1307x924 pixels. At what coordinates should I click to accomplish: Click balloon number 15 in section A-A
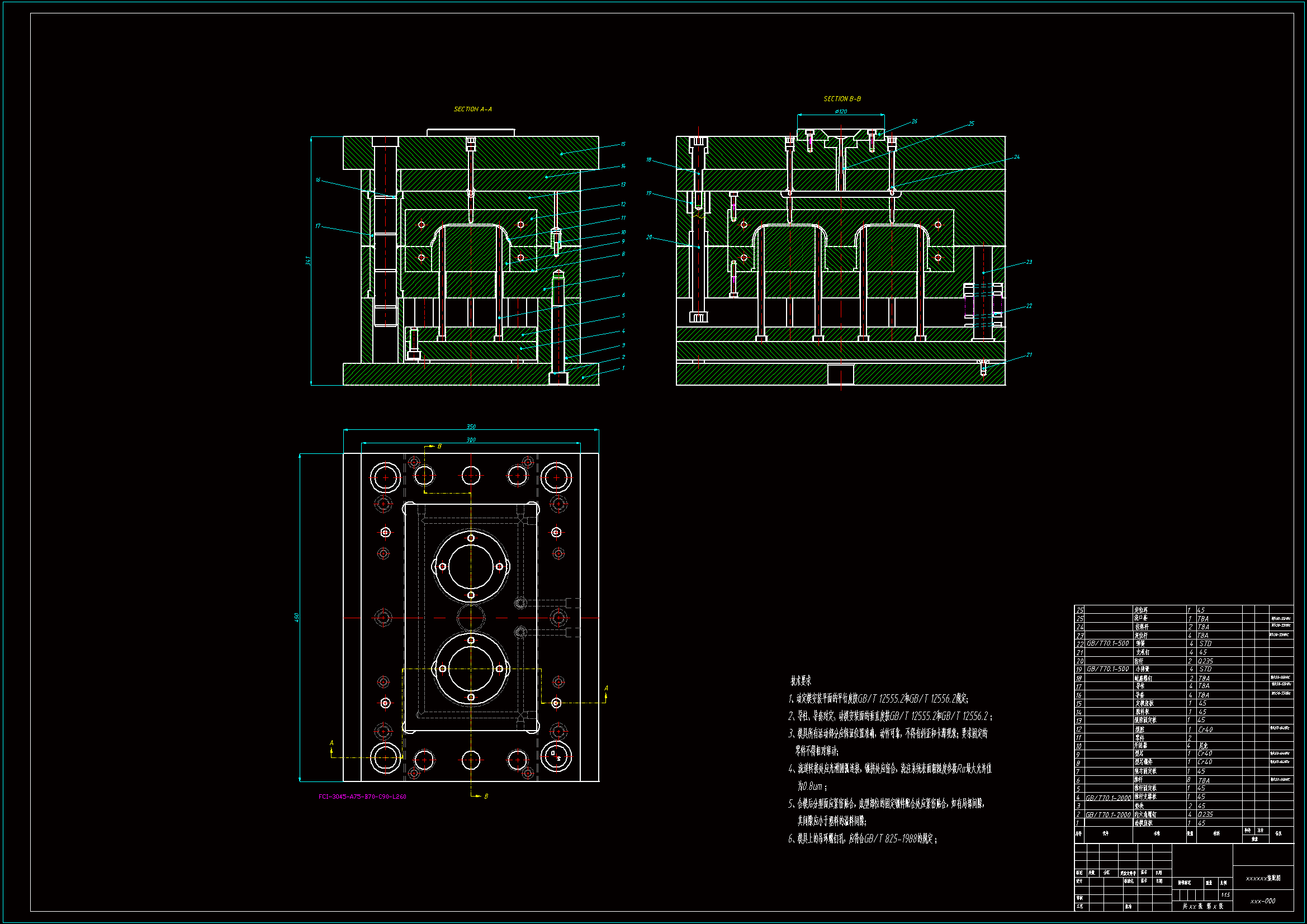pyautogui.click(x=623, y=144)
